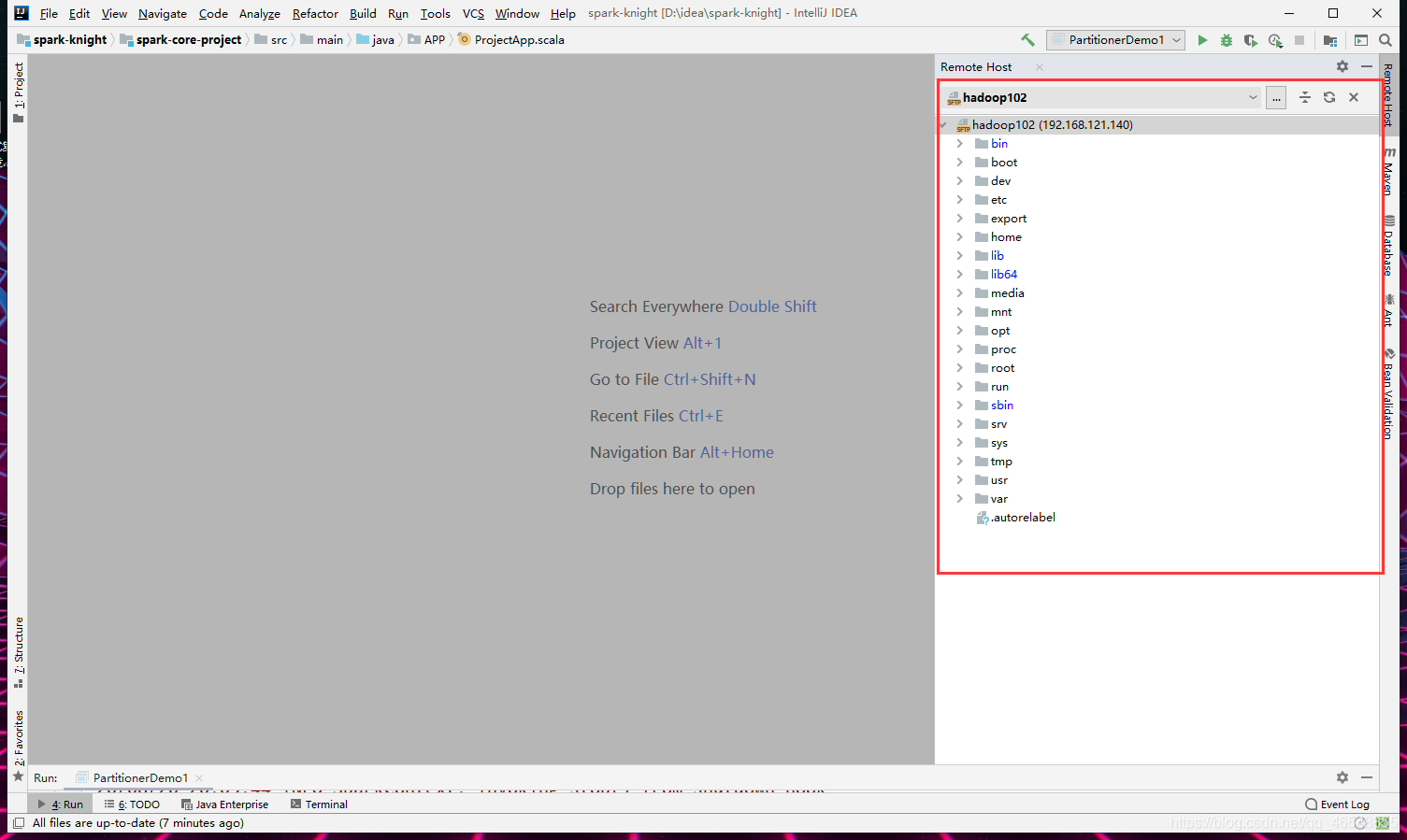Click the ellipsis button beside hadoop102 combo

(x=1276, y=97)
